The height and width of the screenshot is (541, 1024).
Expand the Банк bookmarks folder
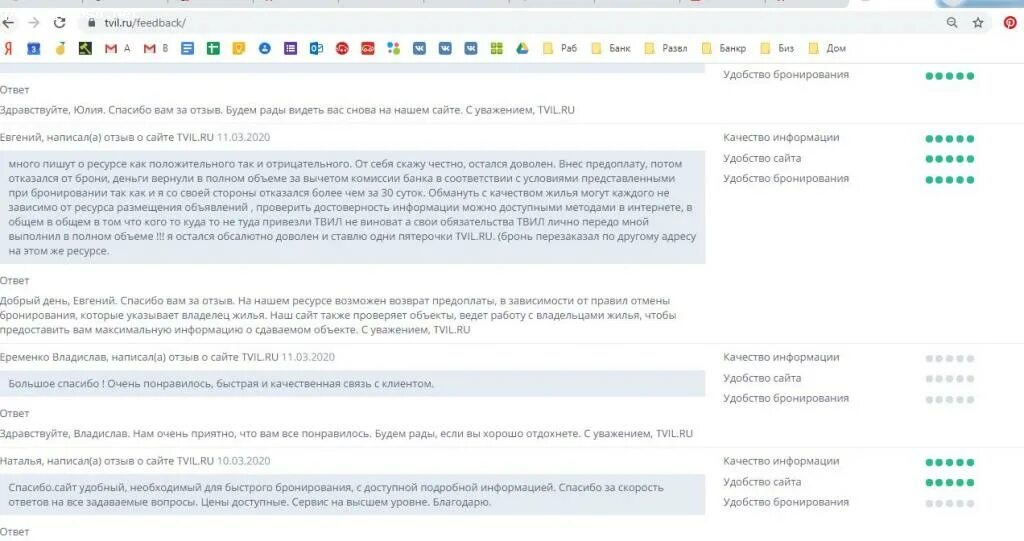click(611, 48)
